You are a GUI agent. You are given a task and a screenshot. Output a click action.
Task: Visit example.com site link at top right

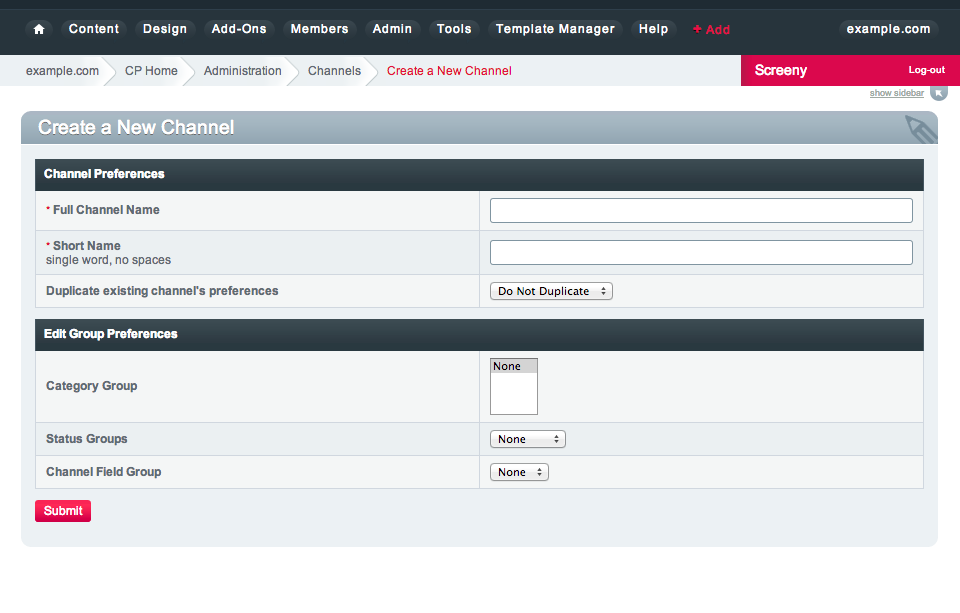click(x=888, y=29)
